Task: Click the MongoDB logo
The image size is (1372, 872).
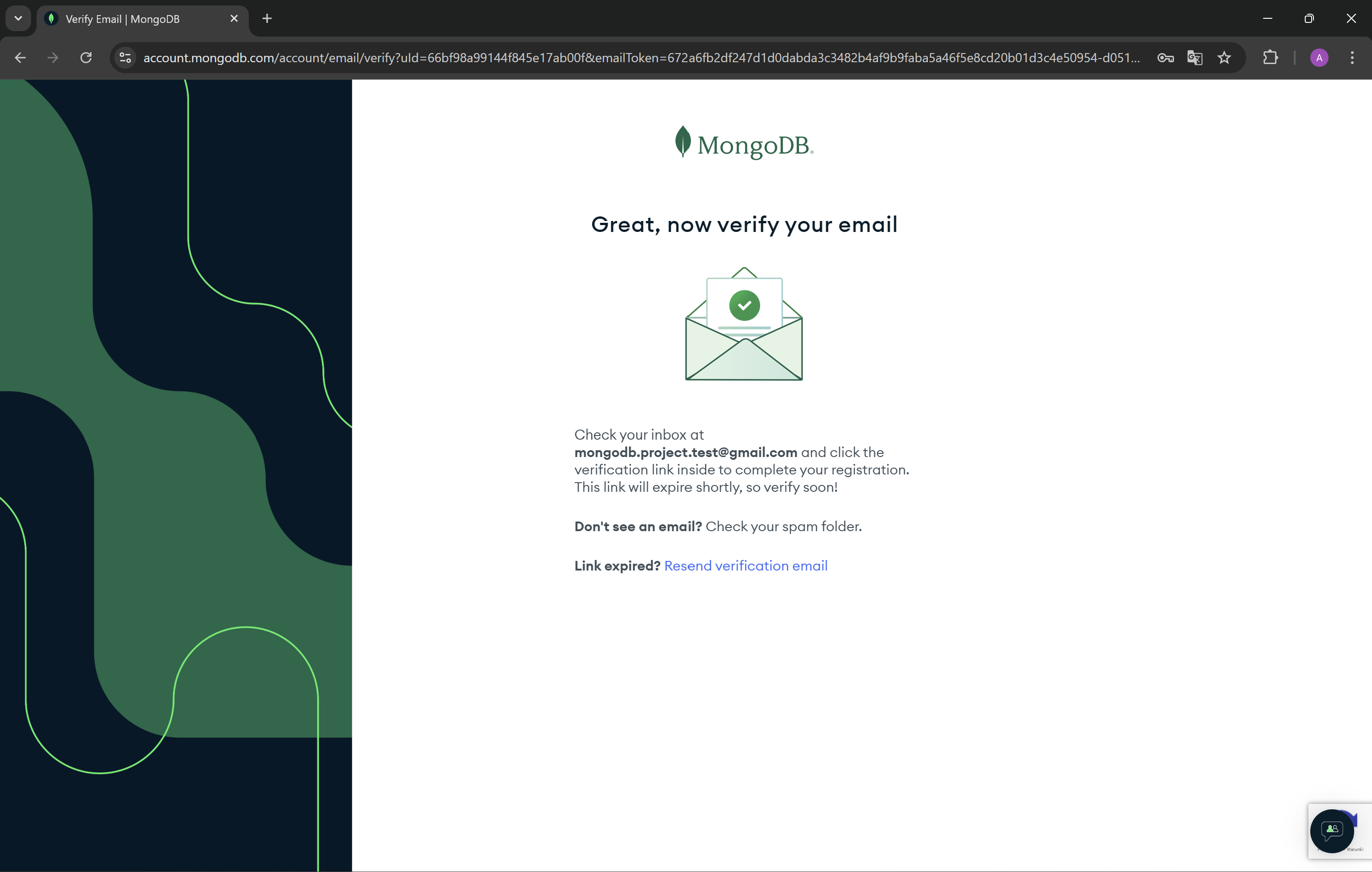Action: pos(744,144)
